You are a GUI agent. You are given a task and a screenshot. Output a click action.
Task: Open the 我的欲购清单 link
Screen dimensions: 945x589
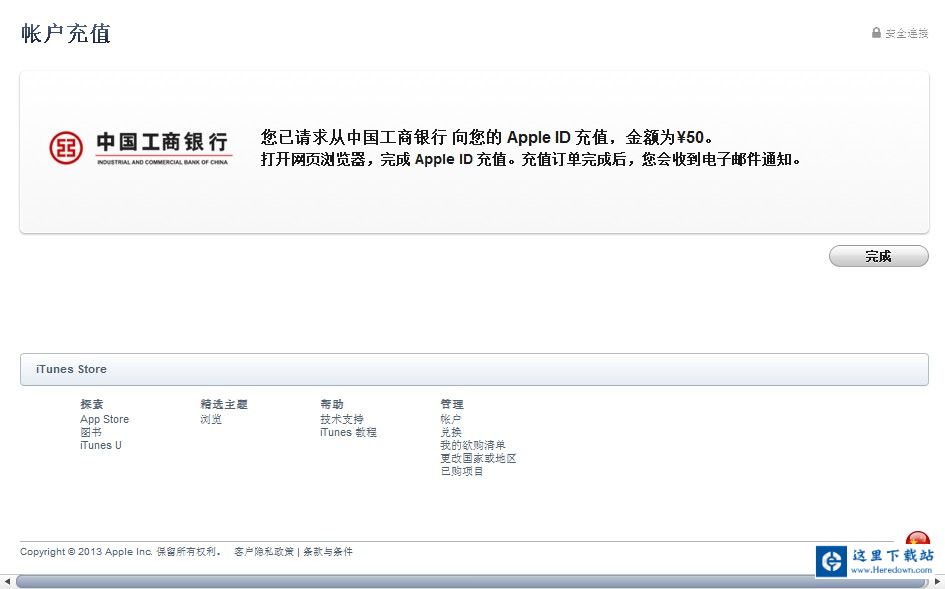point(472,445)
